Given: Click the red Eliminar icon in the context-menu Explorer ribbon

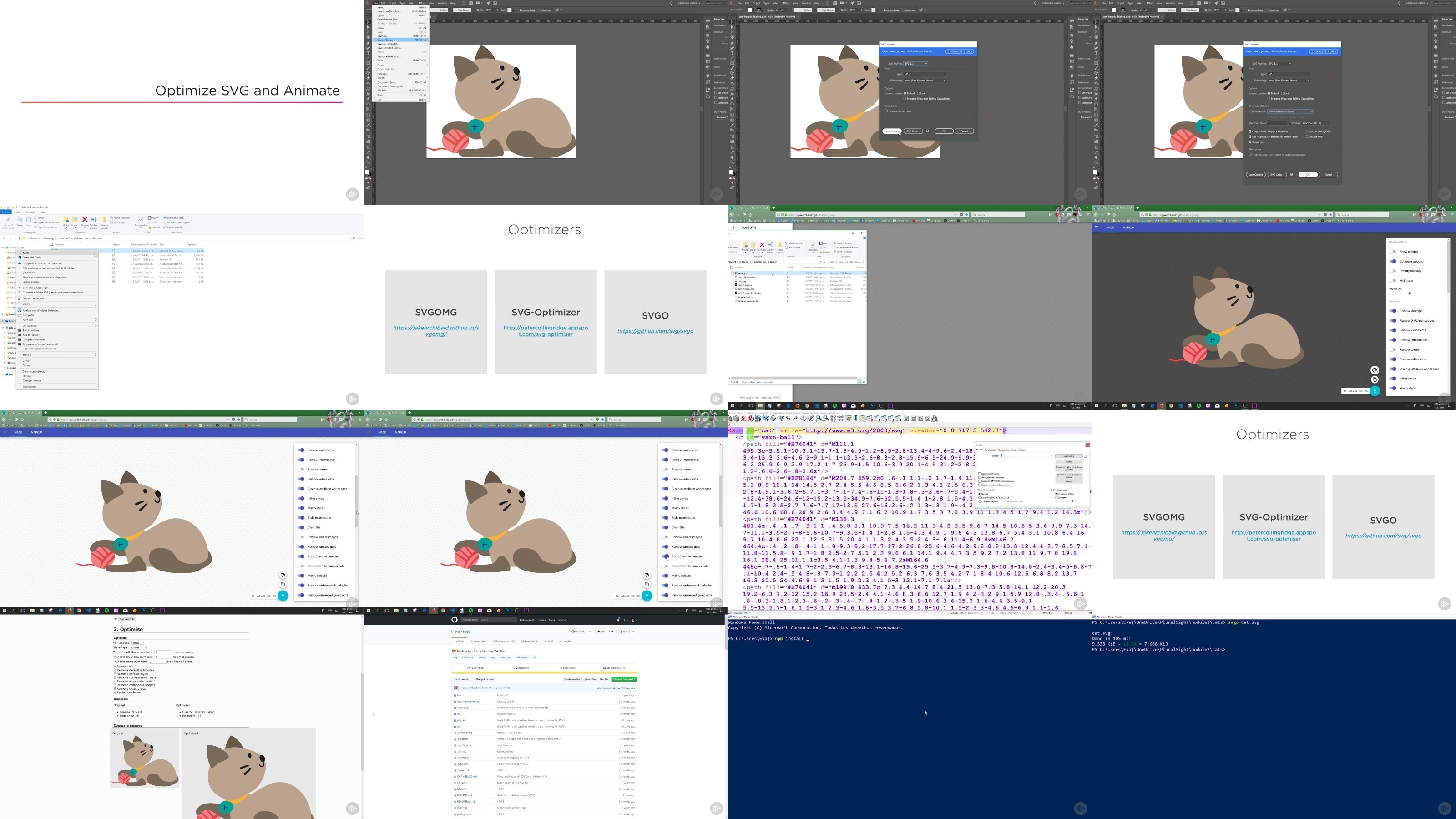Looking at the screenshot, I should coord(85,220).
